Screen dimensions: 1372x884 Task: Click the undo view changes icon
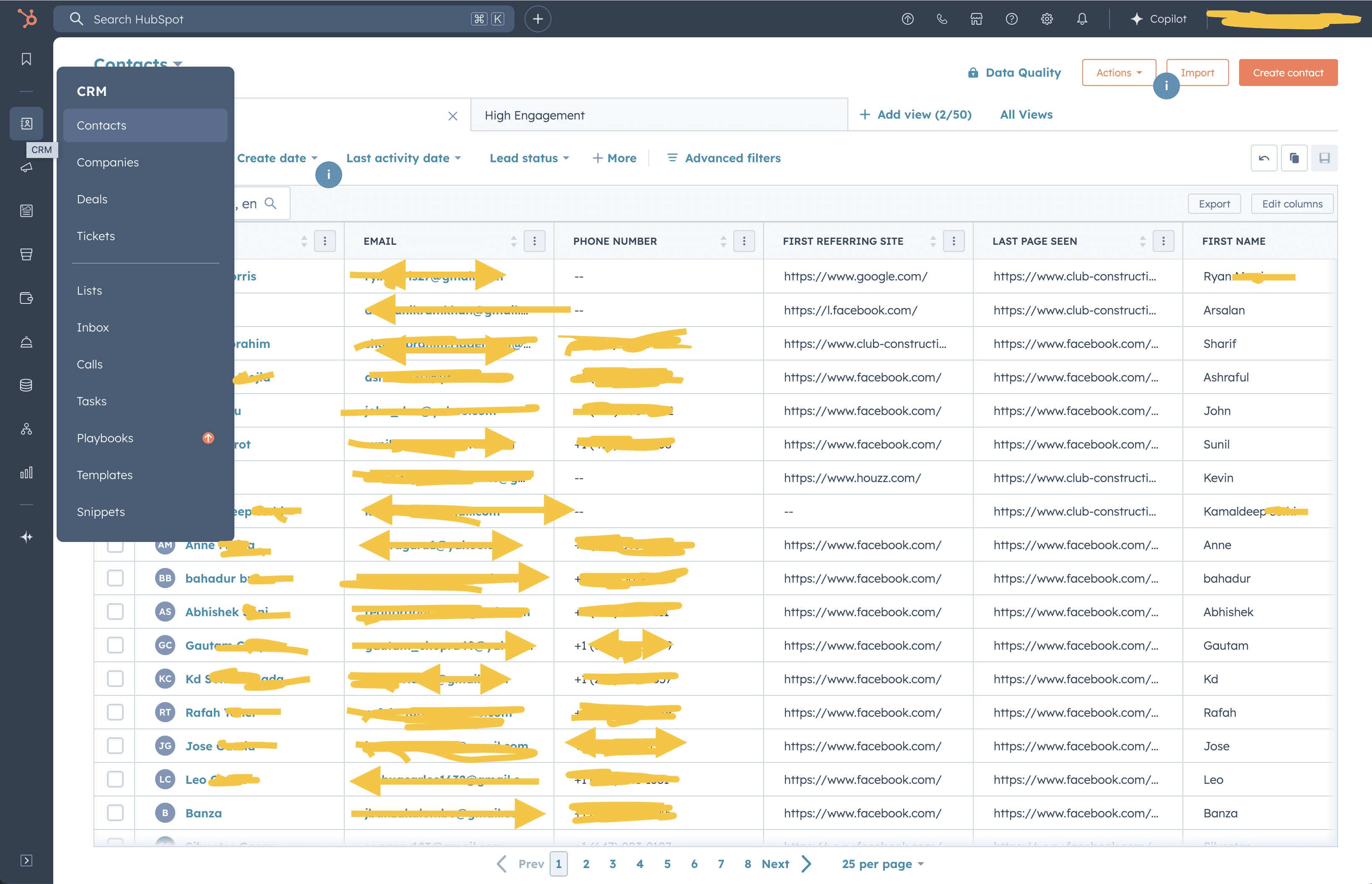click(1263, 158)
